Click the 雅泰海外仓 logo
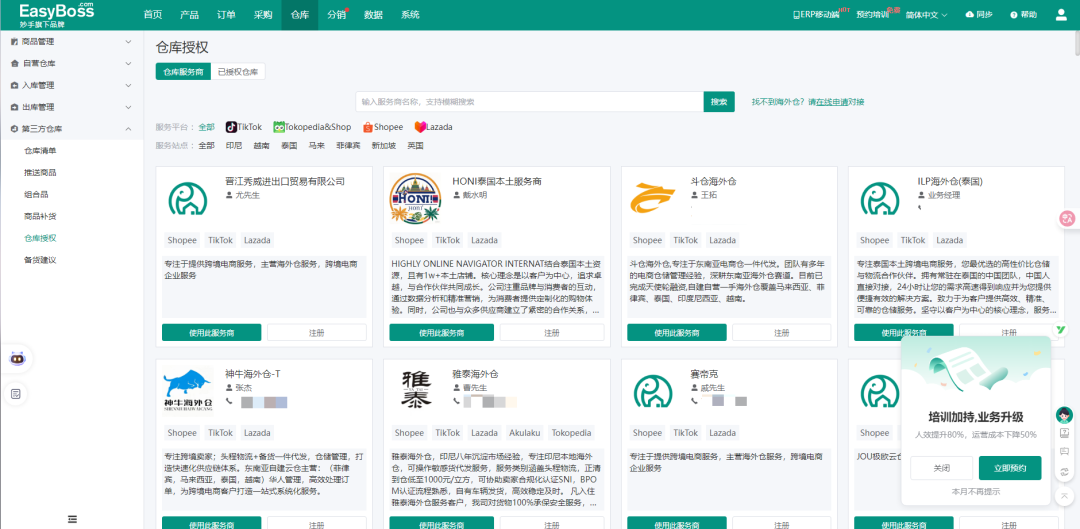The width and height of the screenshot is (1080, 529). click(415, 390)
